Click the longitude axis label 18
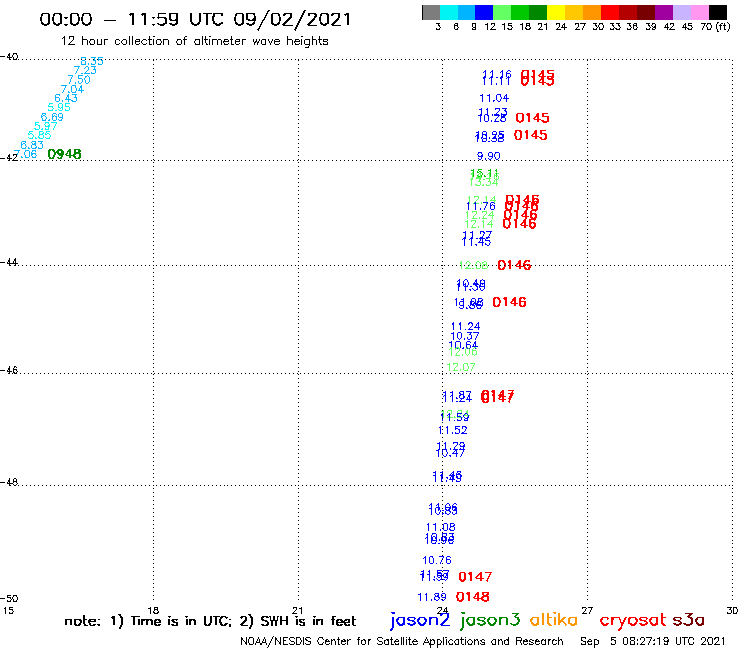This screenshot has width=740, height=650. (153, 610)
